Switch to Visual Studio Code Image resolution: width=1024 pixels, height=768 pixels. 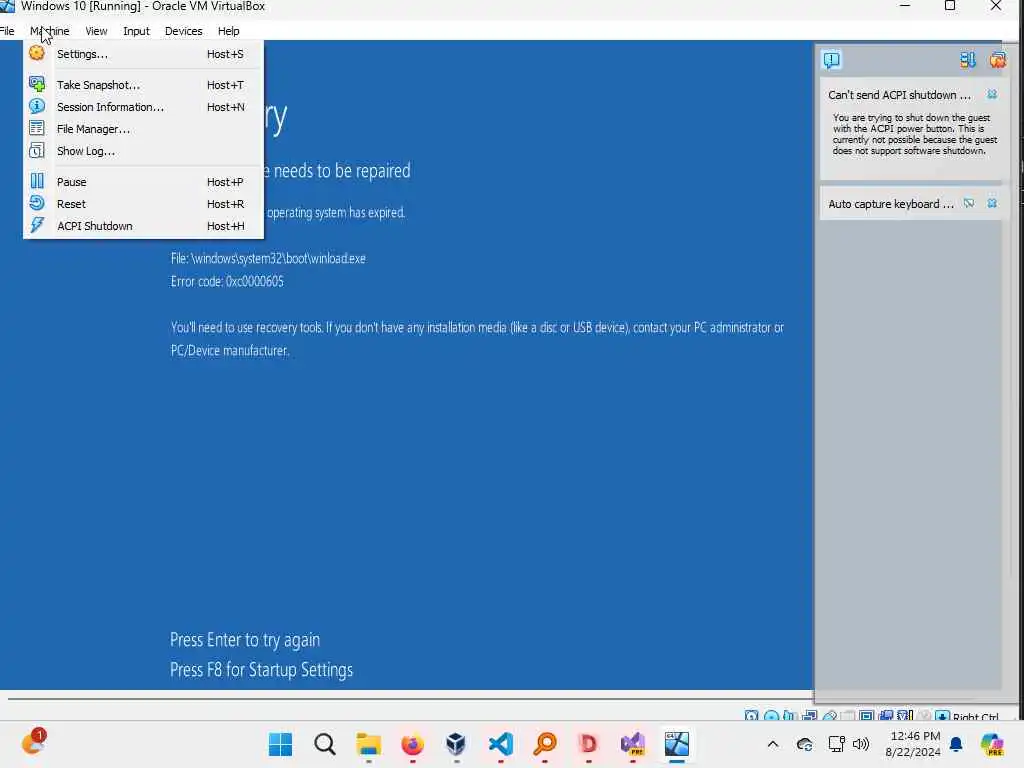click(x=501, y=744)
